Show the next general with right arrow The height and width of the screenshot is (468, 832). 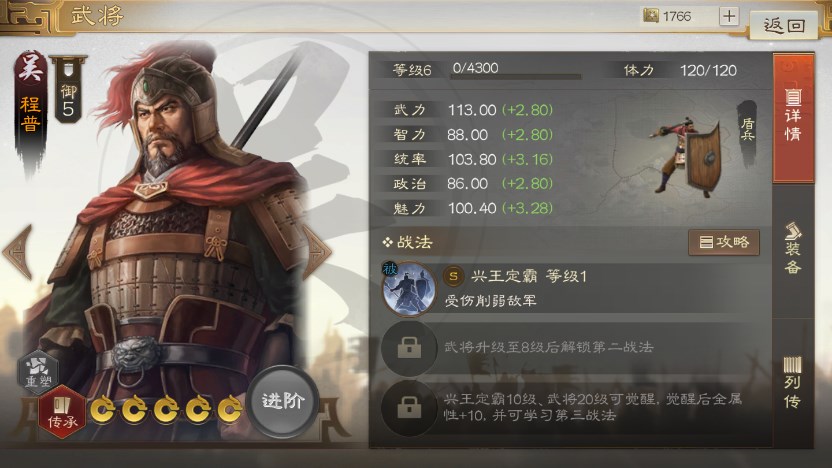pos(316,252)
